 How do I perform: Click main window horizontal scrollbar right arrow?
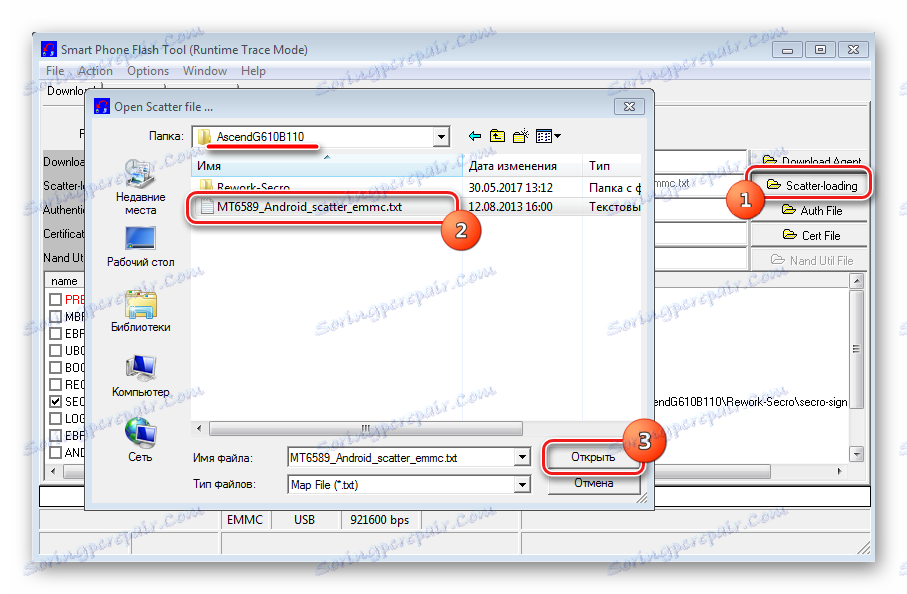(x=839, y=471)
